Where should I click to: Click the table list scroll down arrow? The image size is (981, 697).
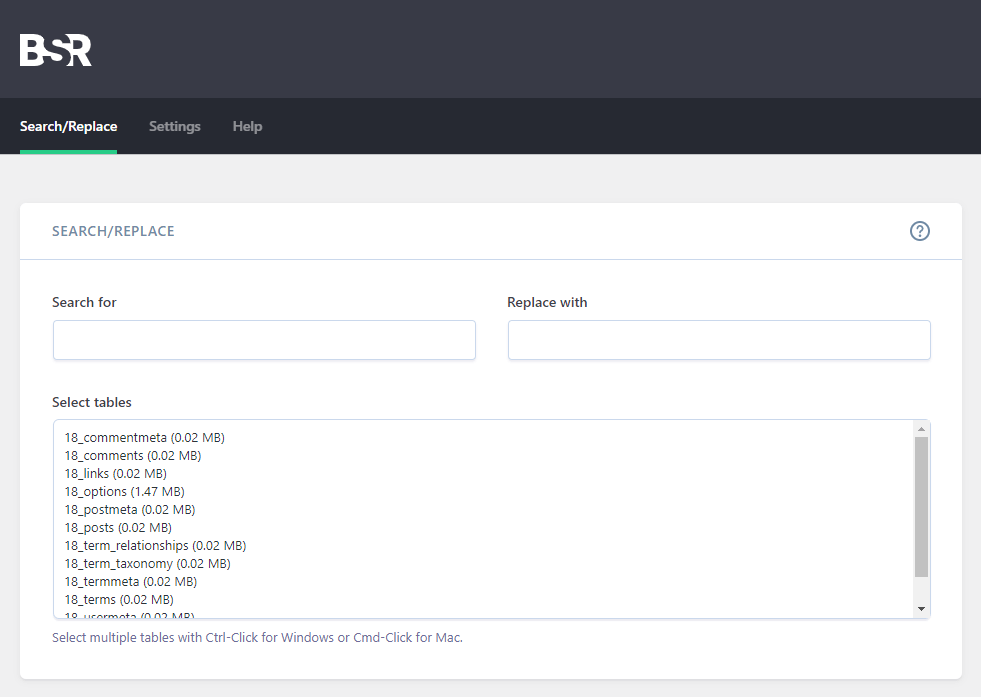(x=921, y=609)
